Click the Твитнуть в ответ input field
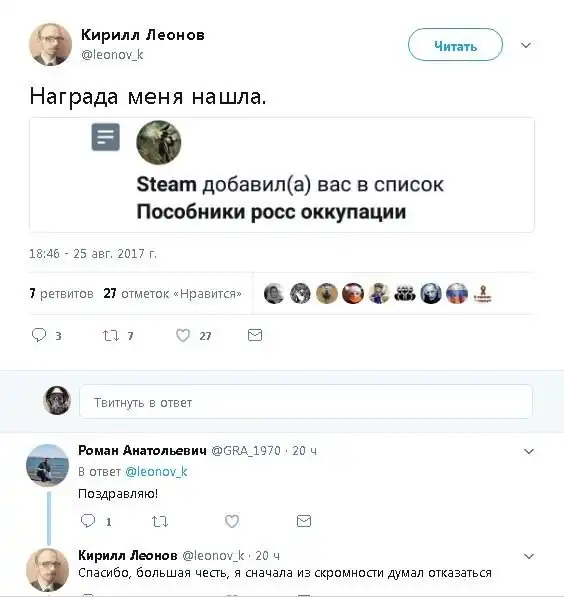Screen dimensions: 564x597 click(306, 402)
